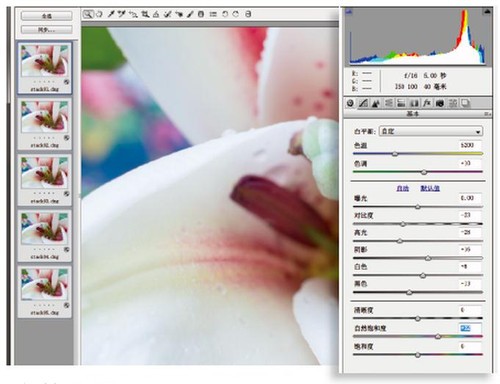The image size is (500, 384).
Task: Rotate the image 90° counterclockwise
Action: (225, 14)
